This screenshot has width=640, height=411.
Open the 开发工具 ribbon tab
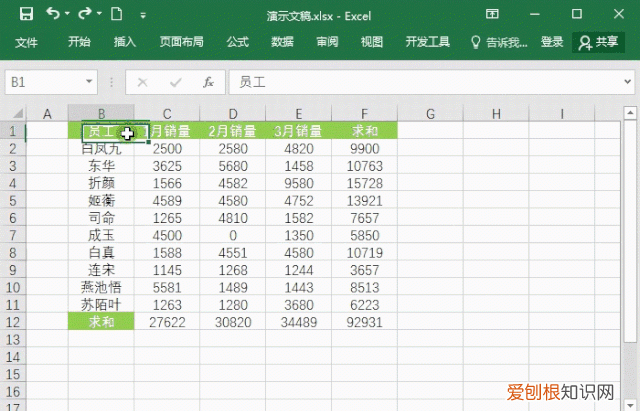point(427,42)
